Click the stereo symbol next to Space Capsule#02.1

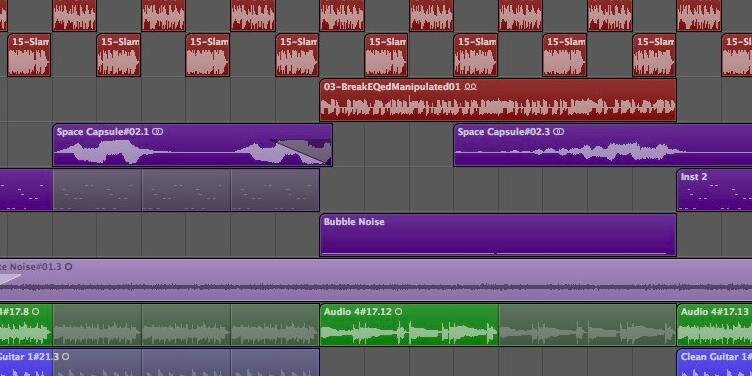tap(158, 131)
